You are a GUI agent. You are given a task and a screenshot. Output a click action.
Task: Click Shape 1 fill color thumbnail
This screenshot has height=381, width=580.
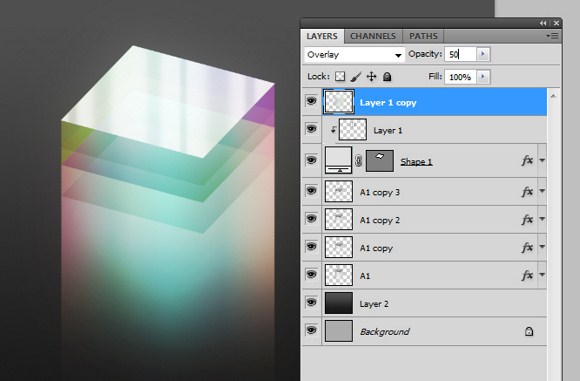(x=338, y=160)
